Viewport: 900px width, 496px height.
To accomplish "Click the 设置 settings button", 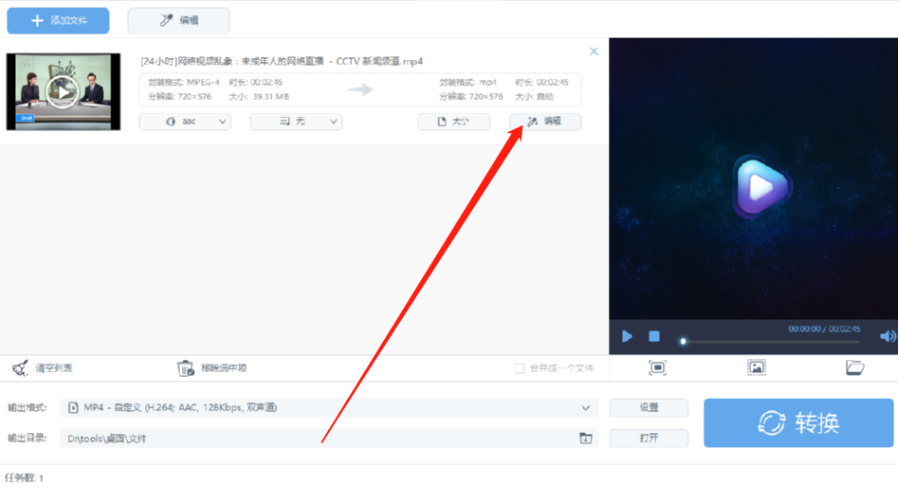I will [x=649, y=408].
